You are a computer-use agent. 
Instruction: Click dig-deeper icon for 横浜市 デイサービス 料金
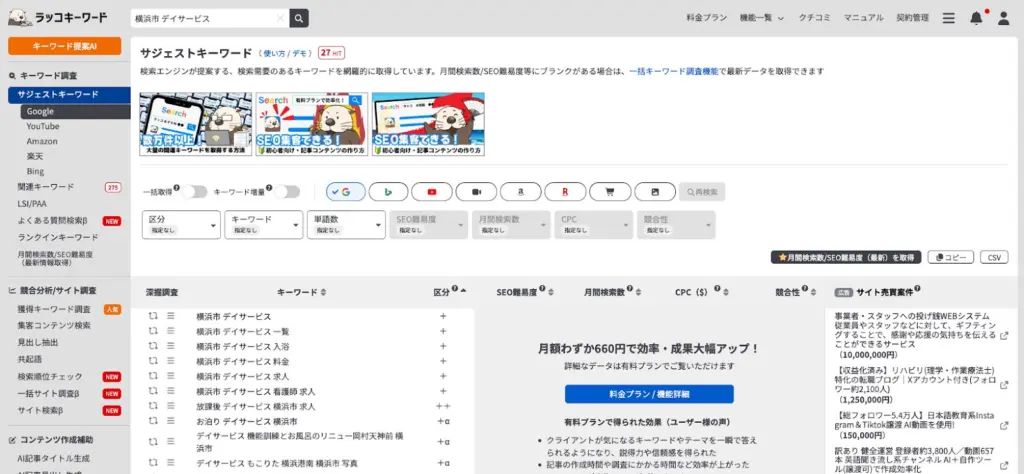point(153,361)
